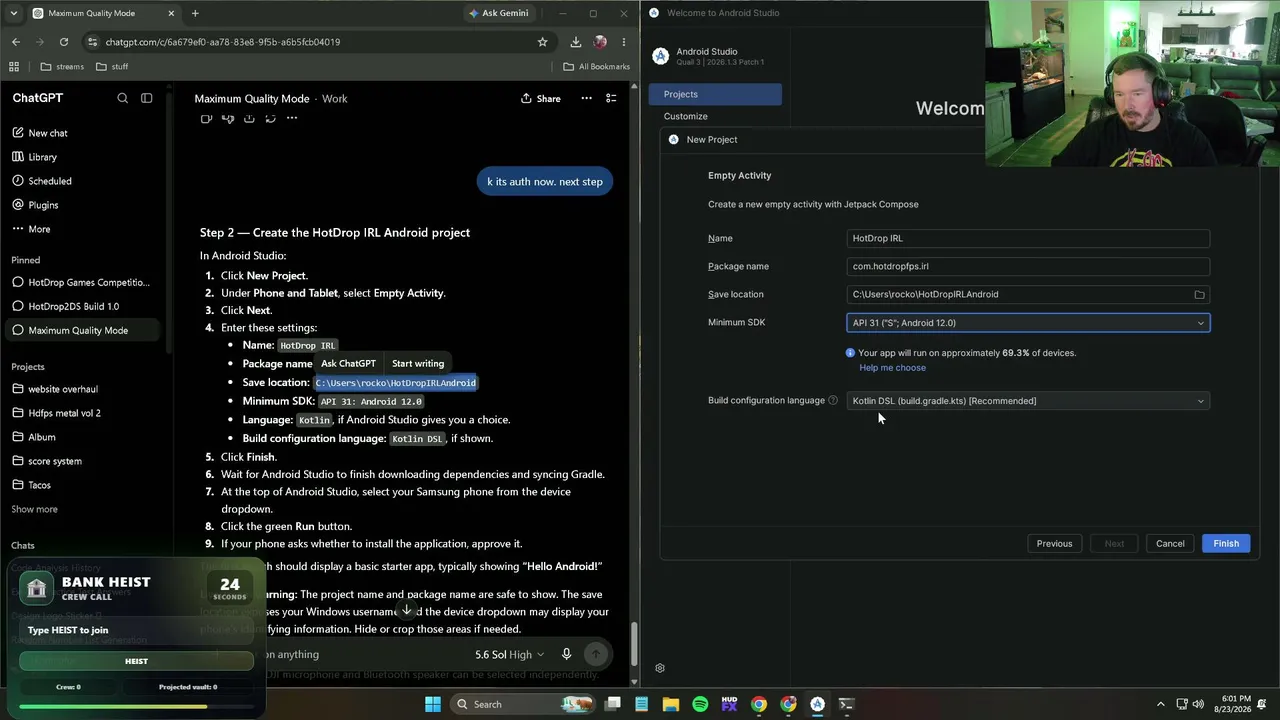The height and width of the screenshot is (720, 1280).
Task: Click the green HEIST button in the overlay
Action: click(x=136, y=661)
